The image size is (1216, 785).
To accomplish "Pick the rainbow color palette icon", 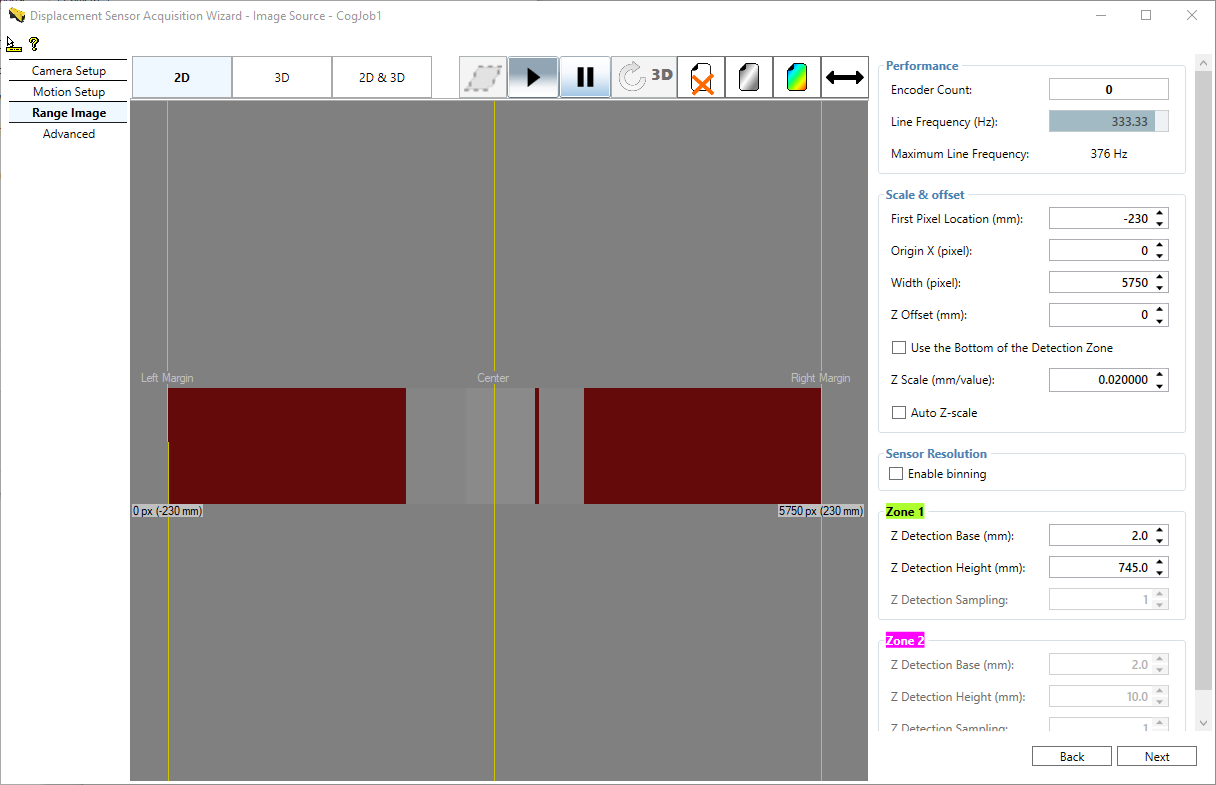I will [x=797, y=77].
